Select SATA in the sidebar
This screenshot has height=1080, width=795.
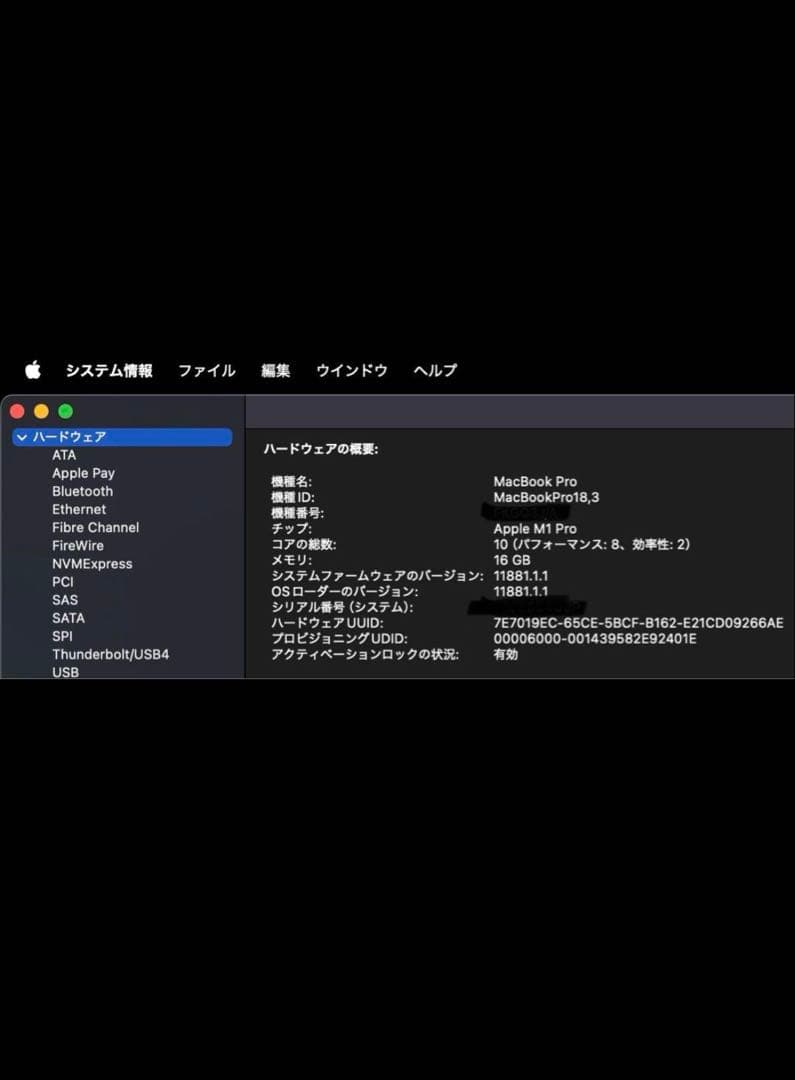pos(69,619)
